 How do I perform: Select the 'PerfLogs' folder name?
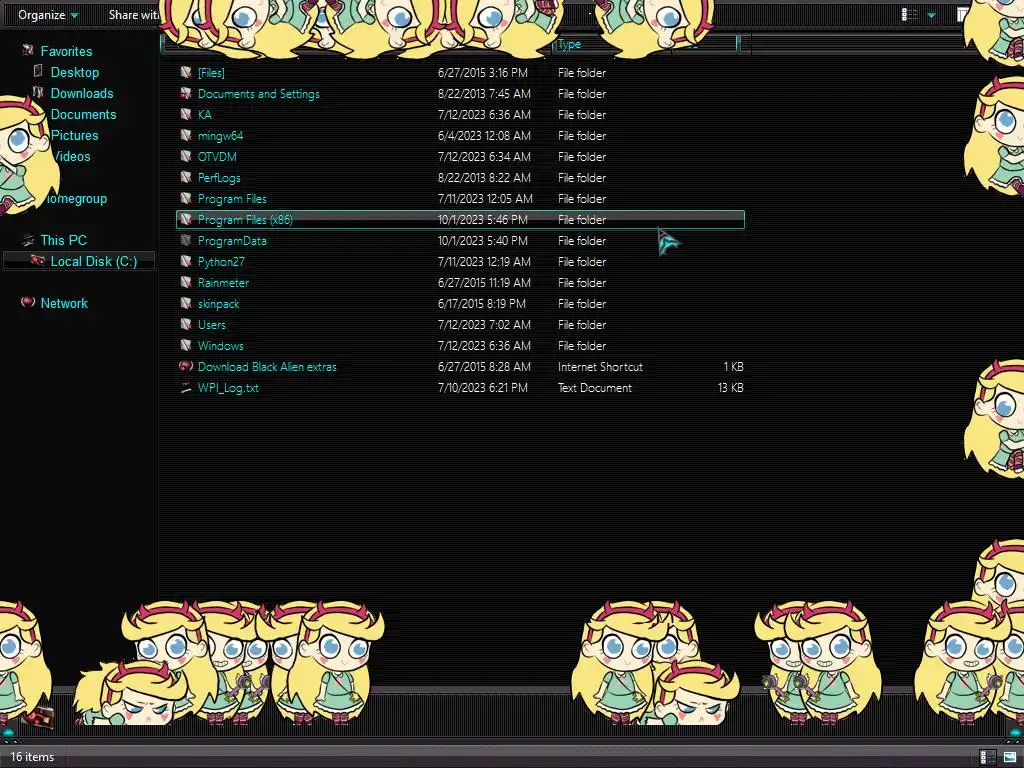pos(219,178)
